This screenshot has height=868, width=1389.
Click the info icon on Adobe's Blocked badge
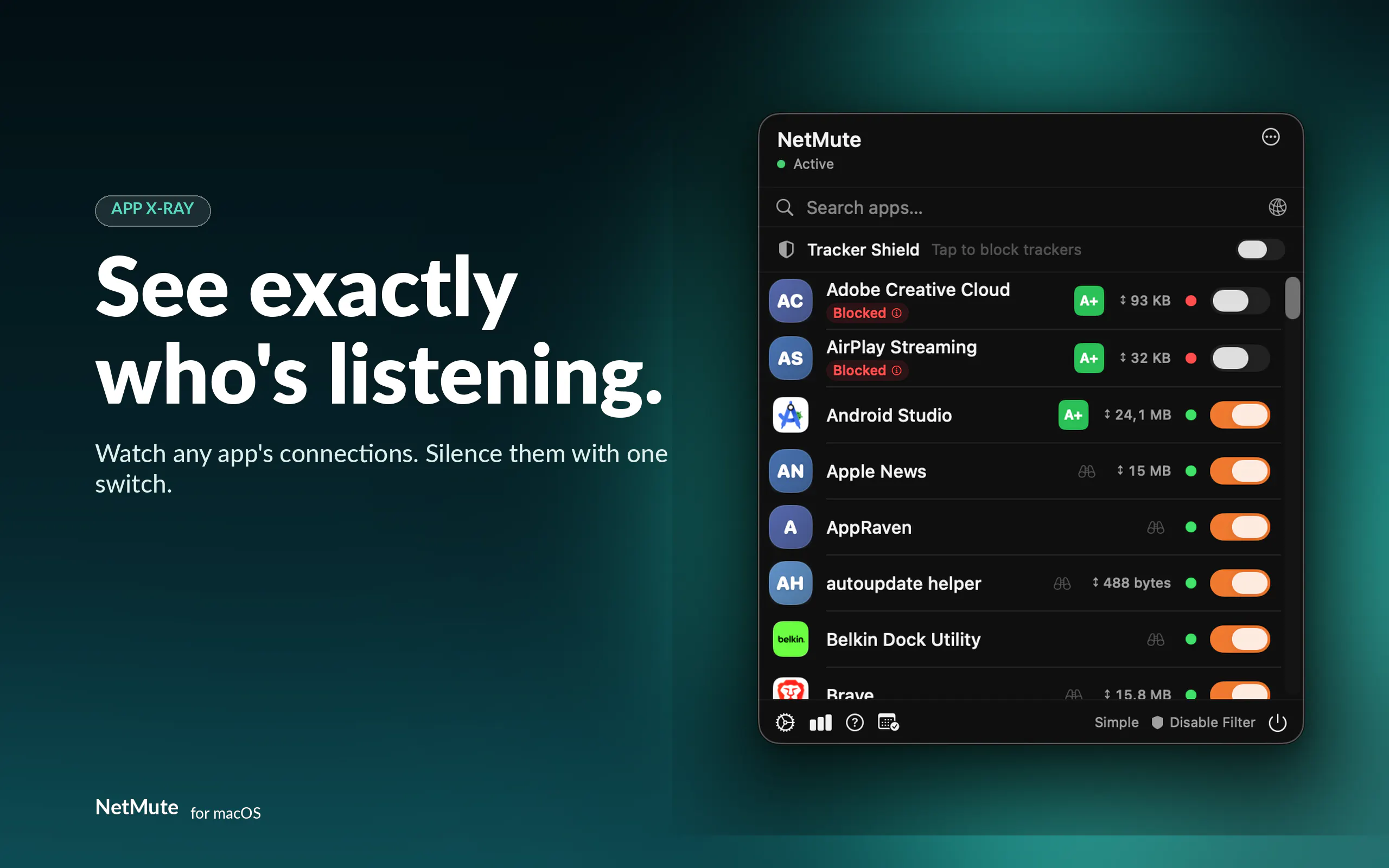tap(896, 313)
